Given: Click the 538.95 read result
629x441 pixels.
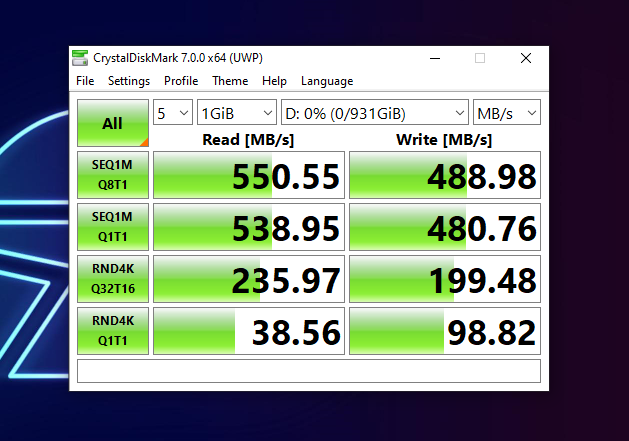Looking at the screenshot, I should click(x=249, y=227).
